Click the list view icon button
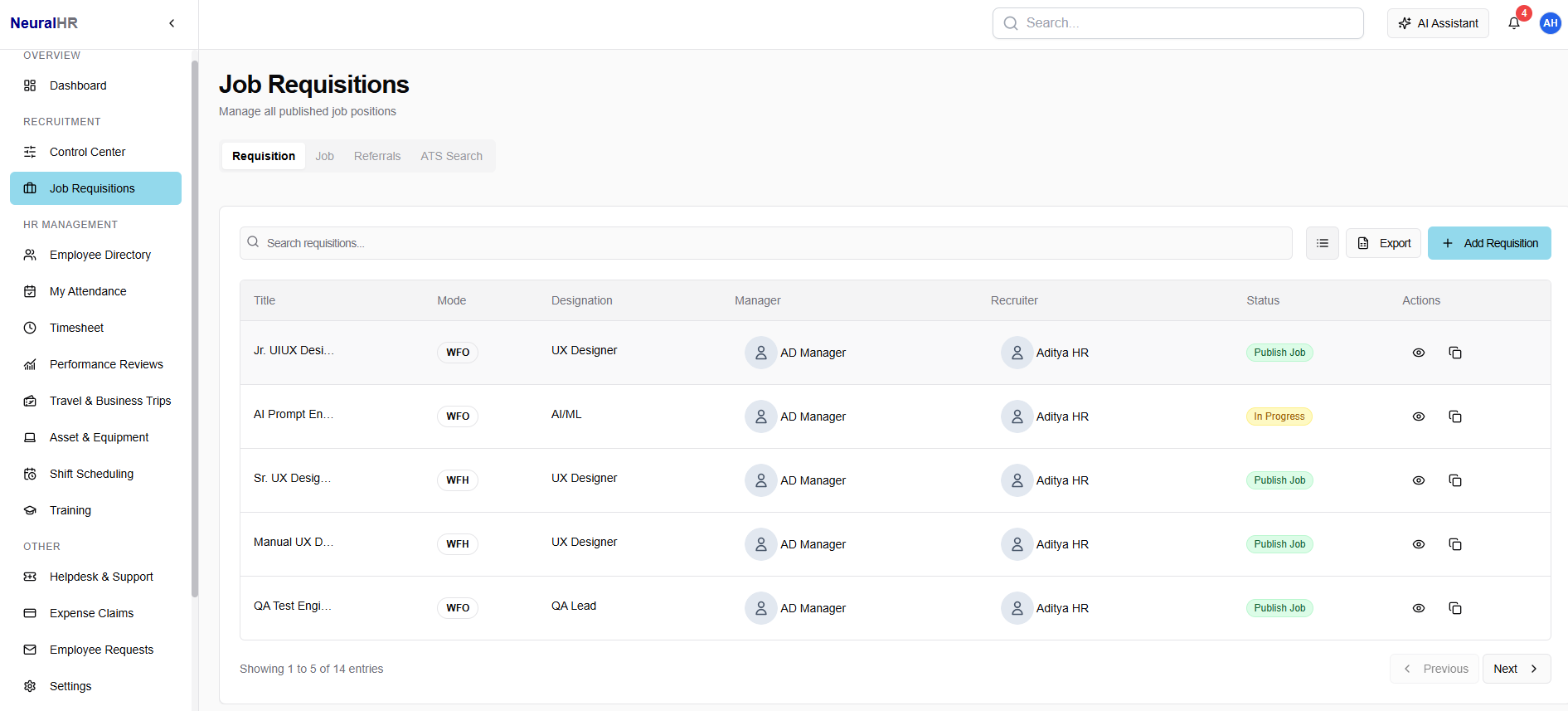 (1322, 243)
